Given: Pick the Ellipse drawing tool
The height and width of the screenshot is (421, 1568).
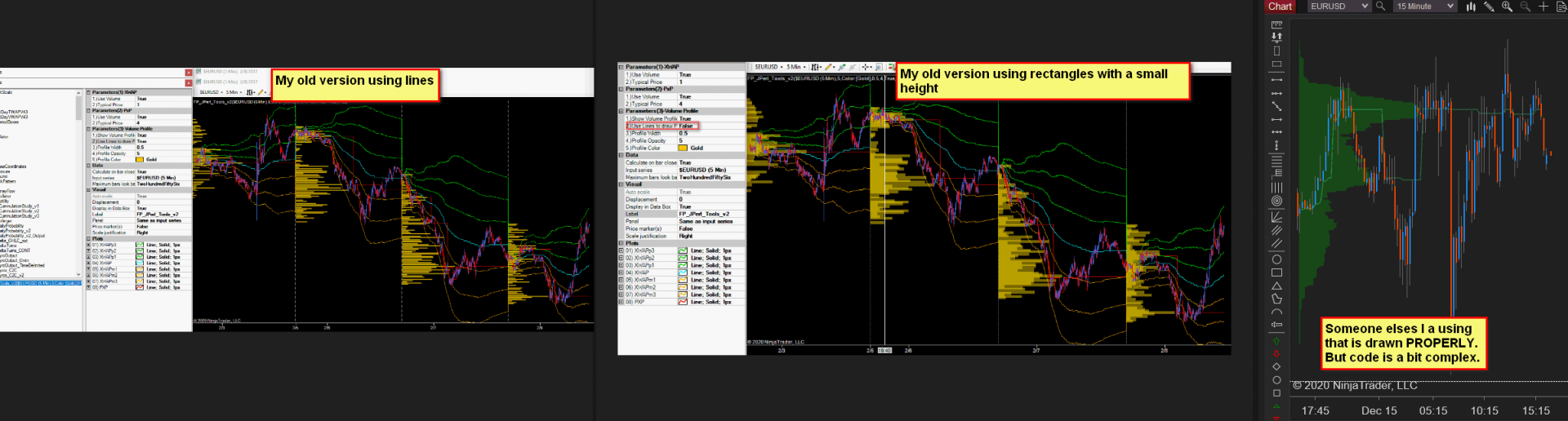Looking at the screenshot, I should pyautogui.click(x=1276, y=259).
